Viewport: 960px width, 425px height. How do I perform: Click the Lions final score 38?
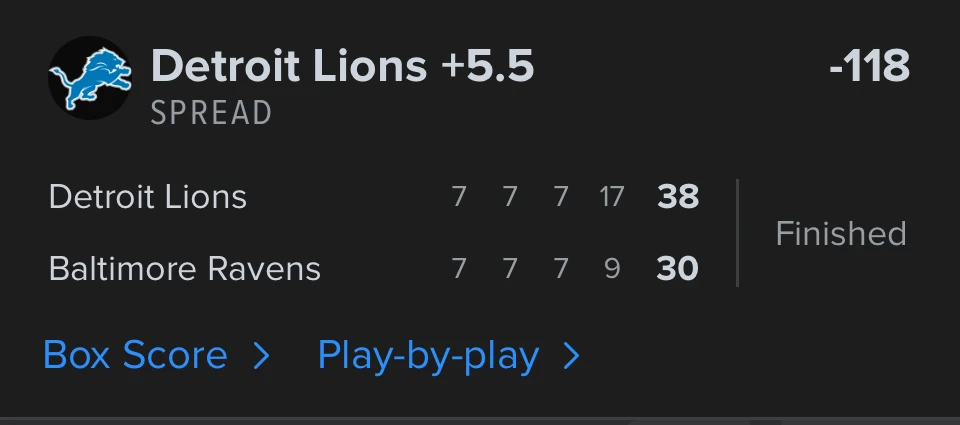tap(678, 197)
